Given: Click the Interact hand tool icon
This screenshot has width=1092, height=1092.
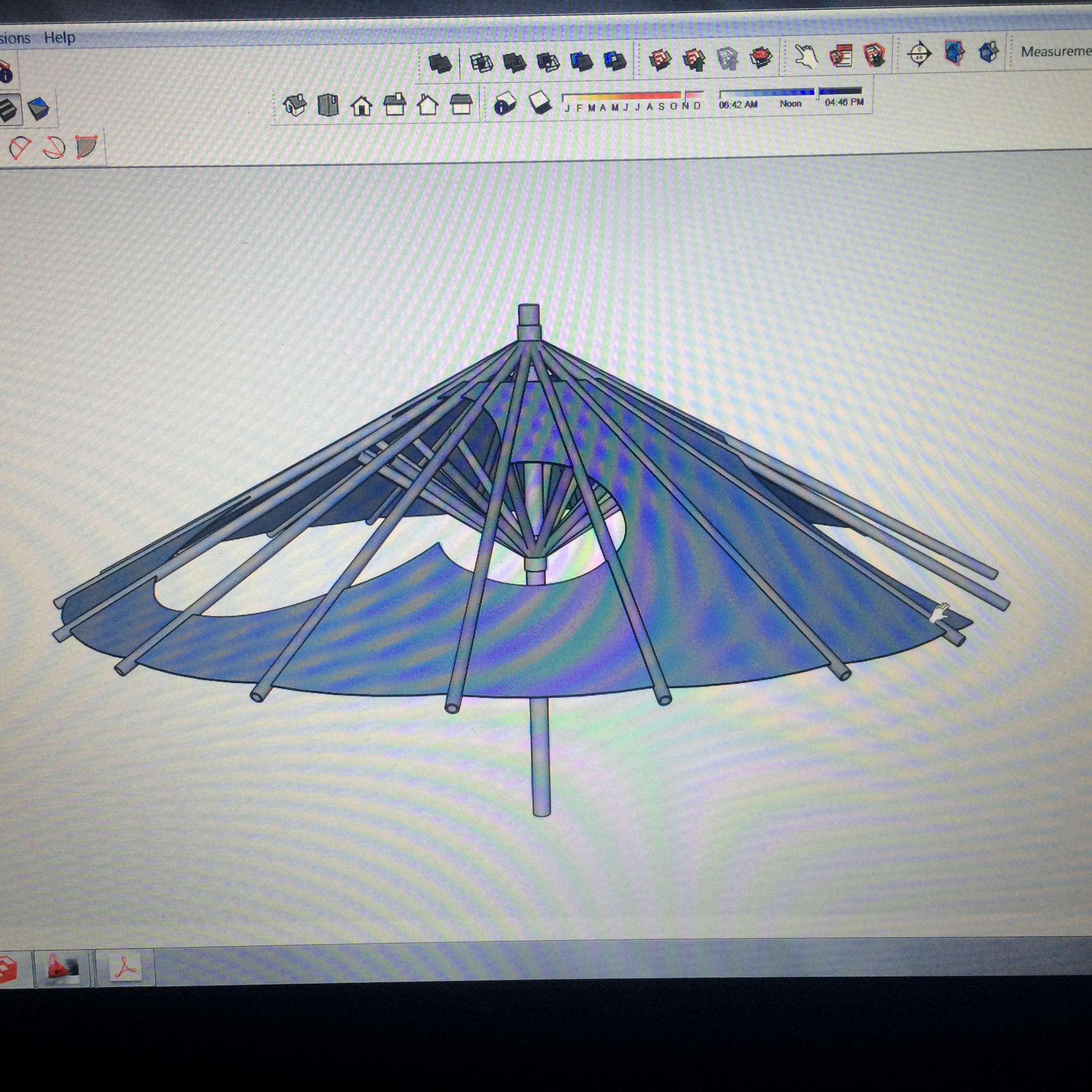Looking at the screenshot, I should coord(806,56).
